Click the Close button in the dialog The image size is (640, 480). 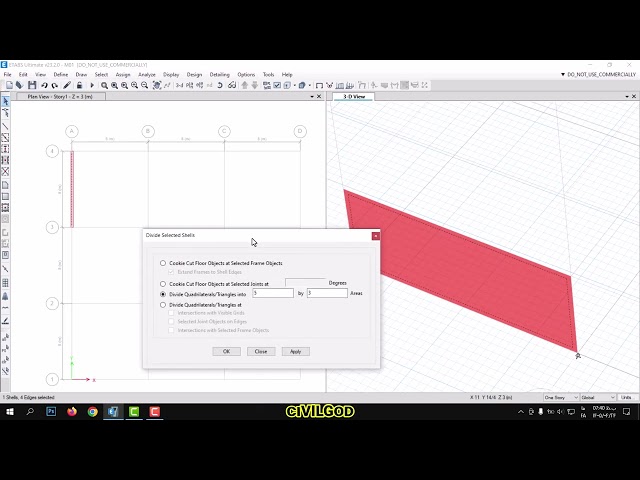pos(261,351)
